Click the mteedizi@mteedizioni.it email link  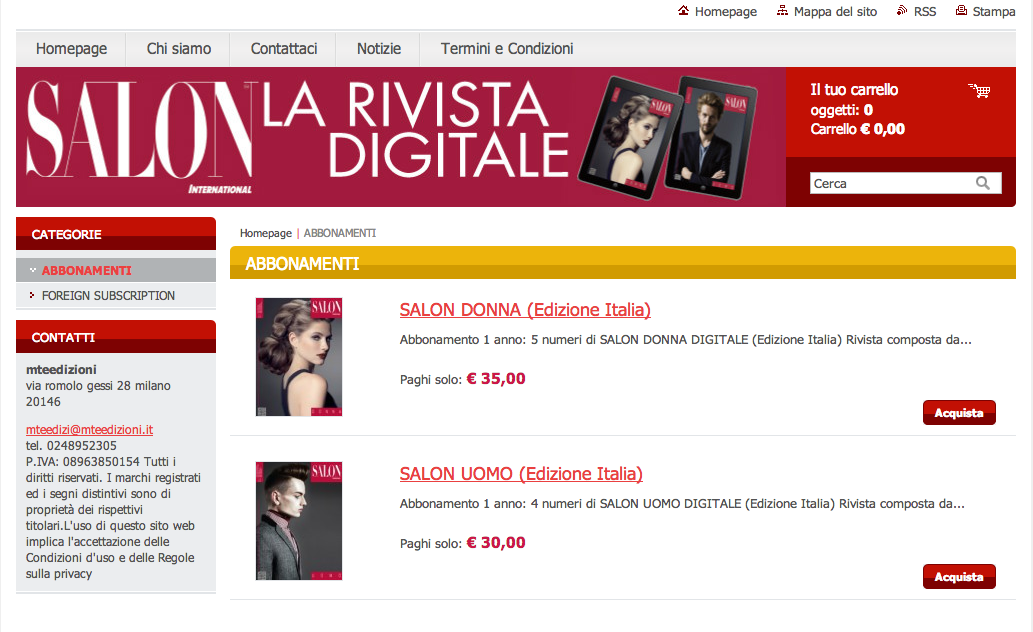coord(90,430)
